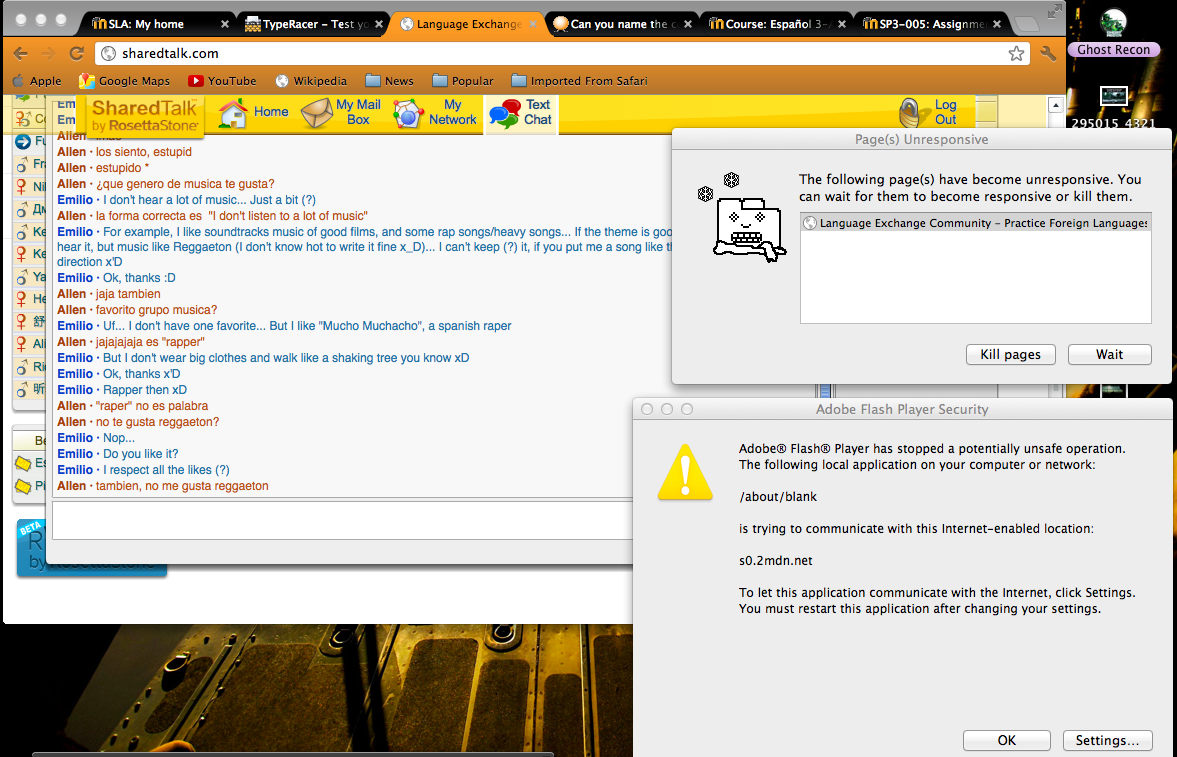The image size is (1177, 757).
Task: Reload the page with the refresh icon
Action: pos(76,53)
